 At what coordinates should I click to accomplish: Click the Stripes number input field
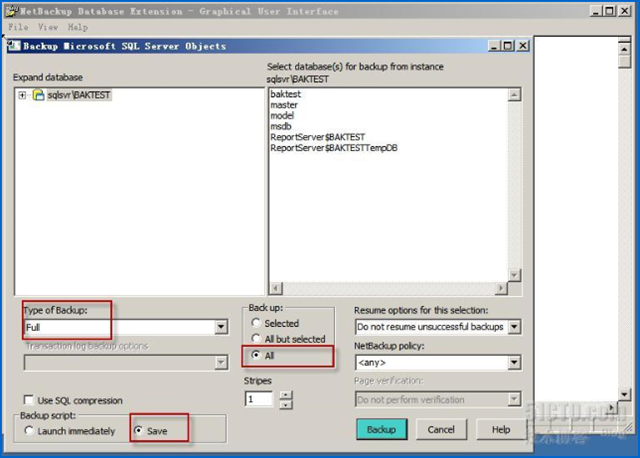coord(259,399)
